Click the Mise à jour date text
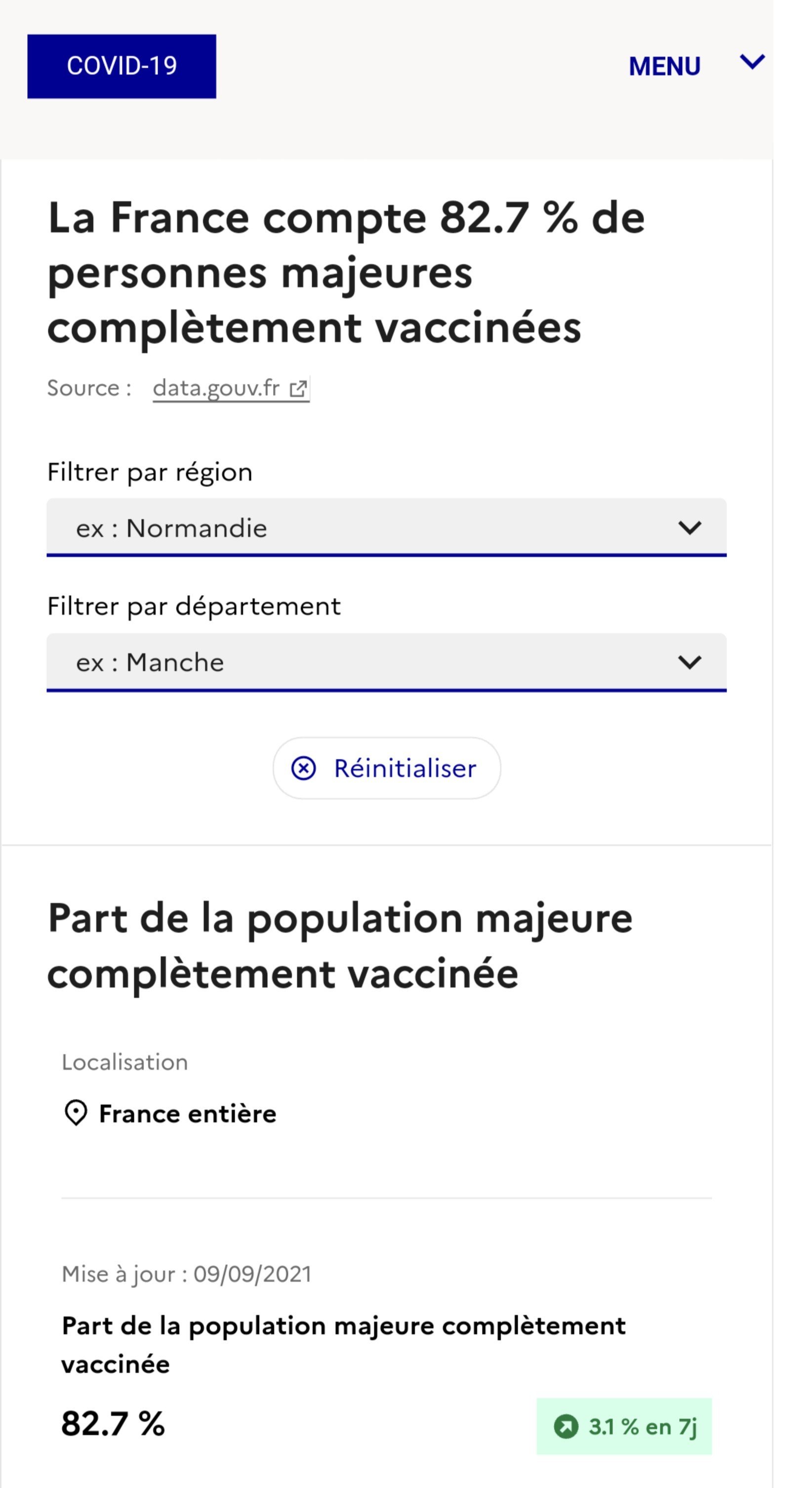 (x=187, y=1274)
